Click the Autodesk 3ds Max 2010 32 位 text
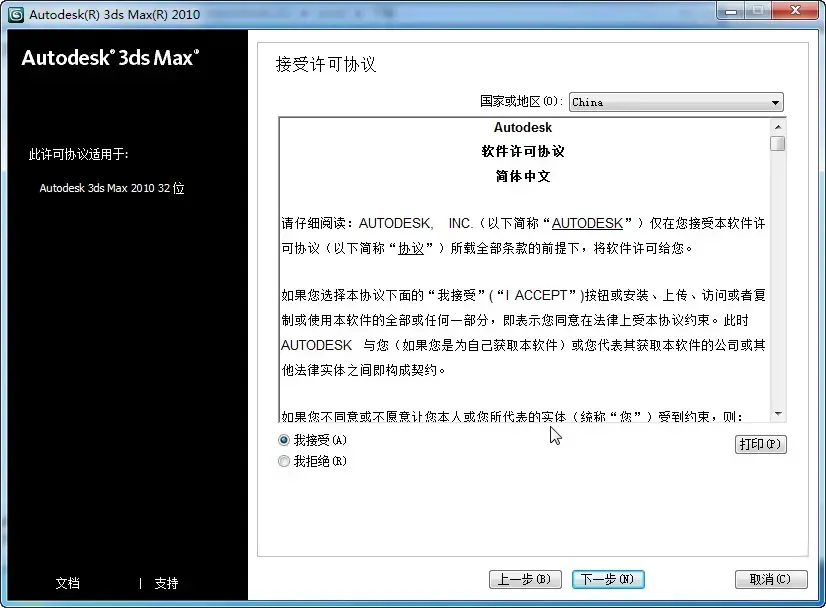This screenshot has height=608, width=826. pyautogui.click(x=112, y=188)
